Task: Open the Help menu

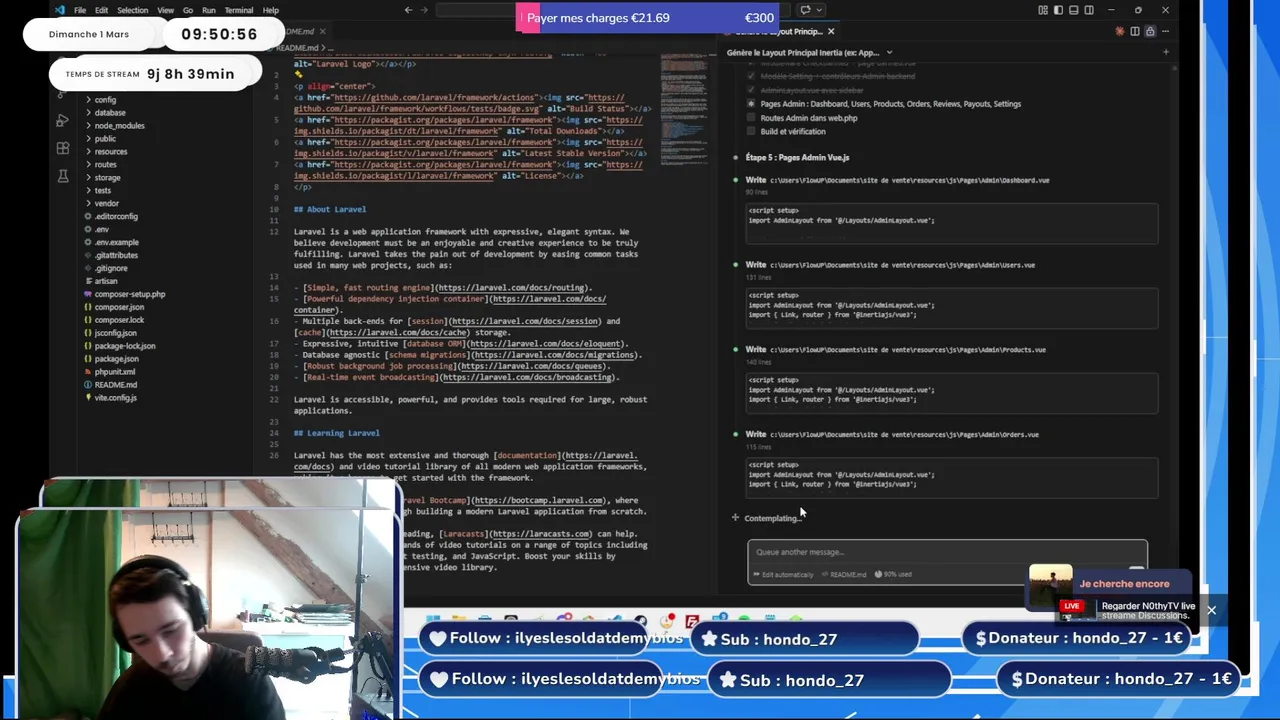Action: click(270, 10)
